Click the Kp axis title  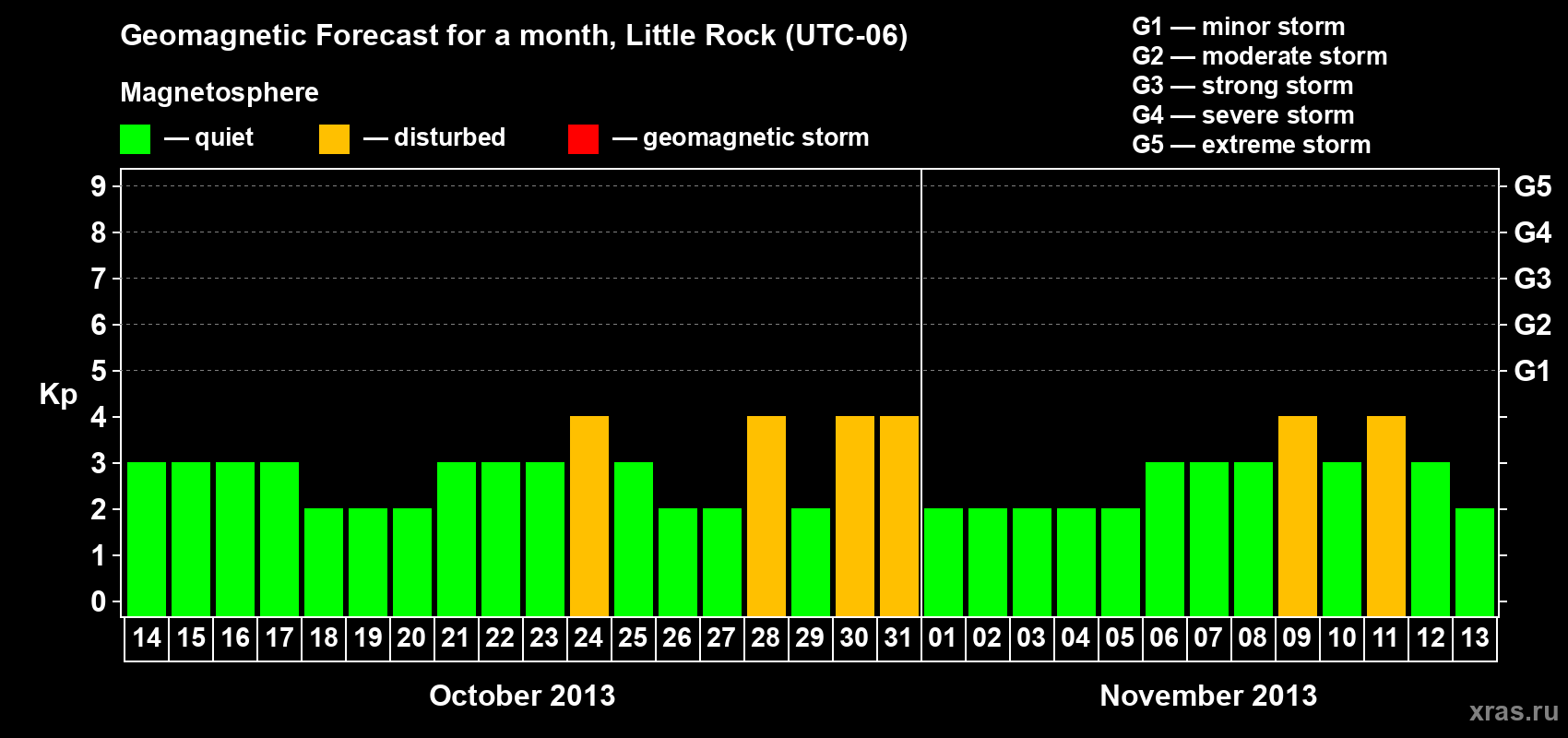58,395
